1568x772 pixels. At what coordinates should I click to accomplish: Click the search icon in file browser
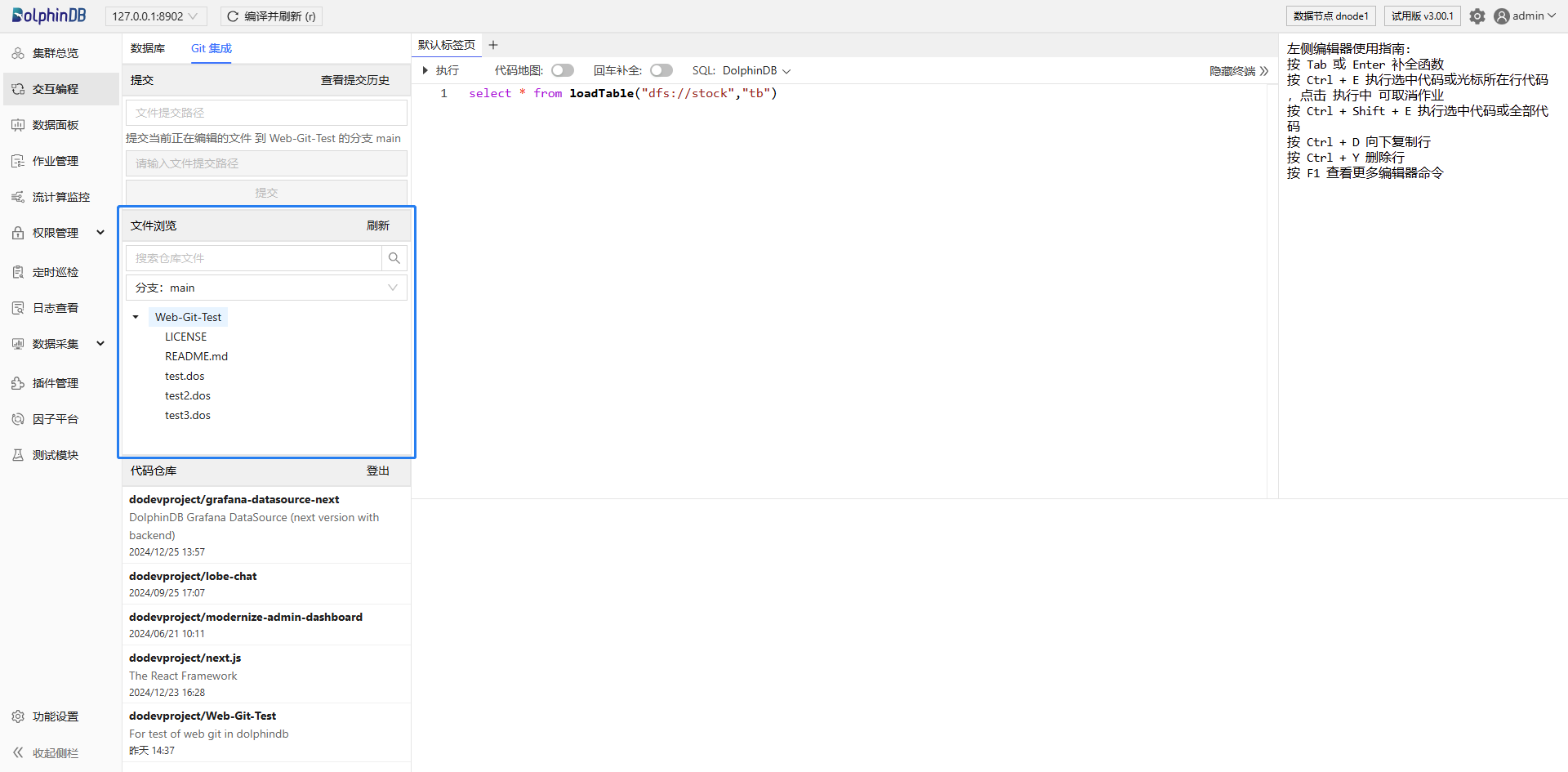click(394, 258)
